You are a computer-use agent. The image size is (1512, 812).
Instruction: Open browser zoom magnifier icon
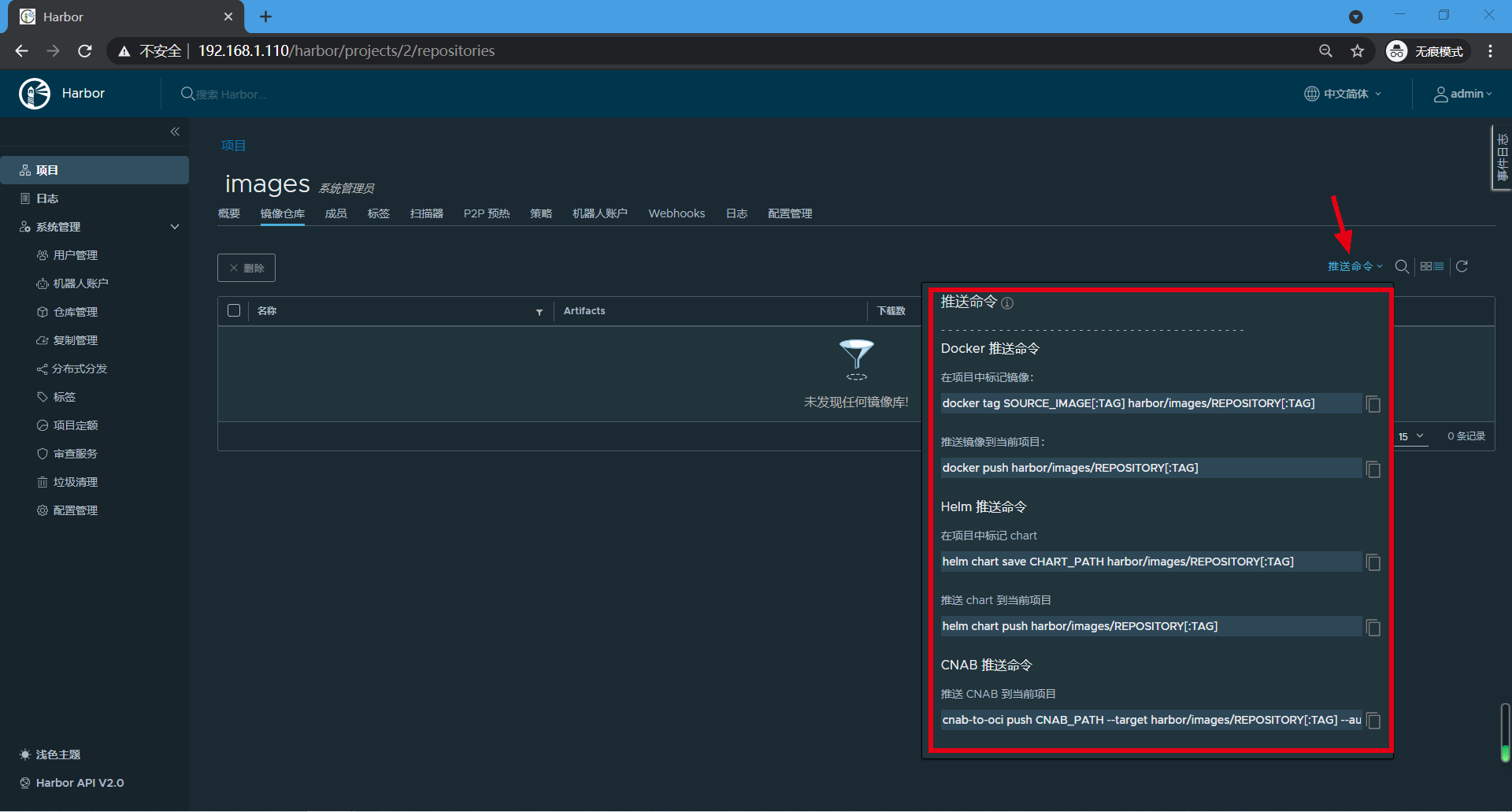[1326, 51]
